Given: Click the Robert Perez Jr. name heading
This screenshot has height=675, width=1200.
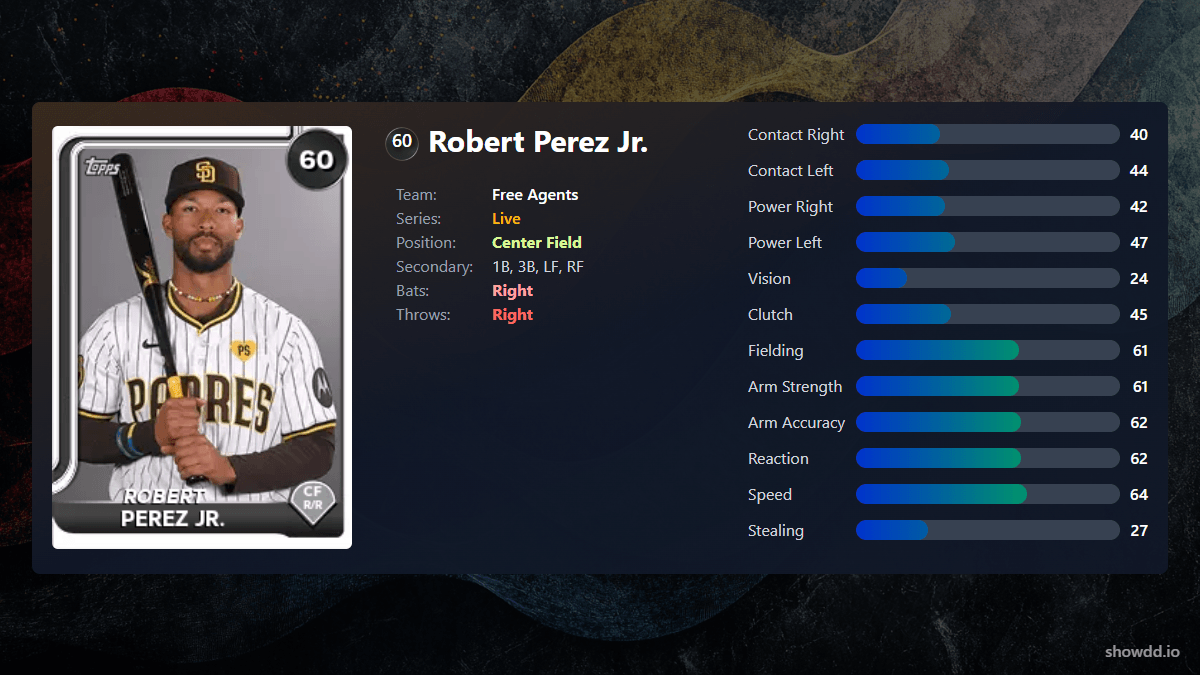Looking at the screenshot, I should [540, 142].
